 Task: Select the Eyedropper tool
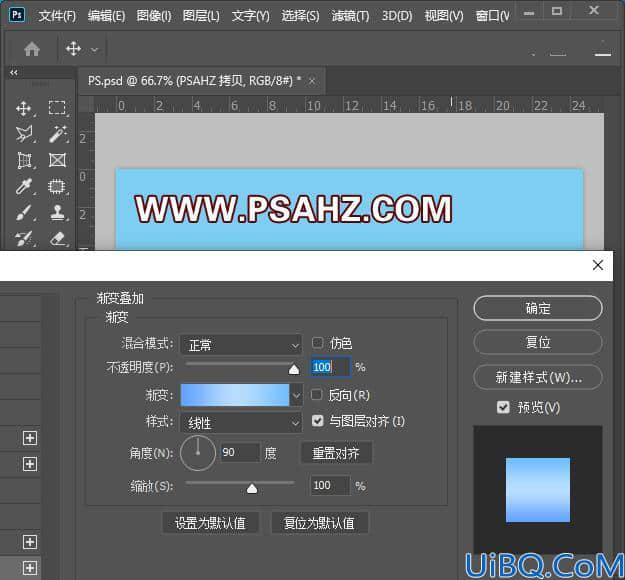(x=24, y=186)
